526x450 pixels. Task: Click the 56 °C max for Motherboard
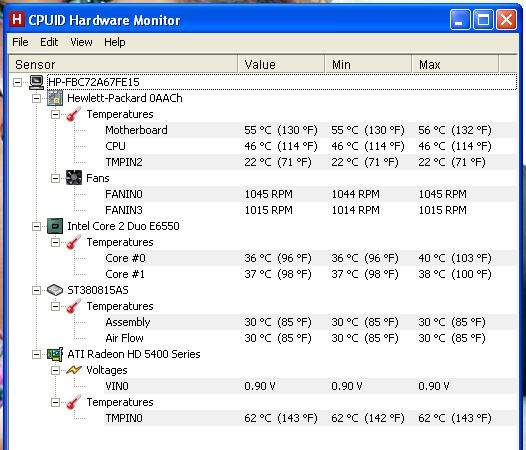(x=455, y=130)
